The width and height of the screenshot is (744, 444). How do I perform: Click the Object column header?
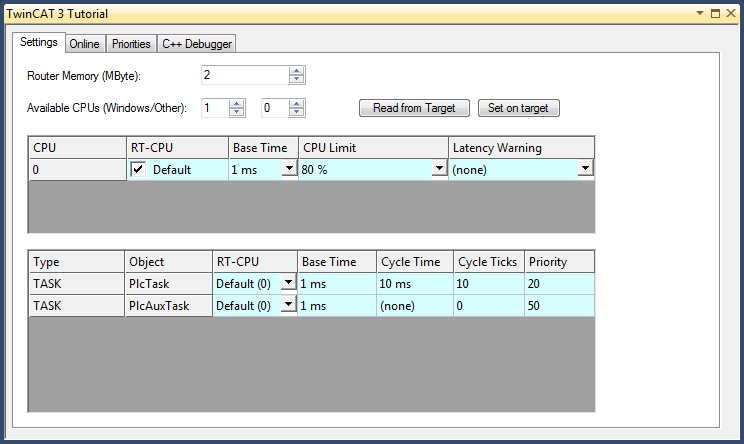[168, 262]
